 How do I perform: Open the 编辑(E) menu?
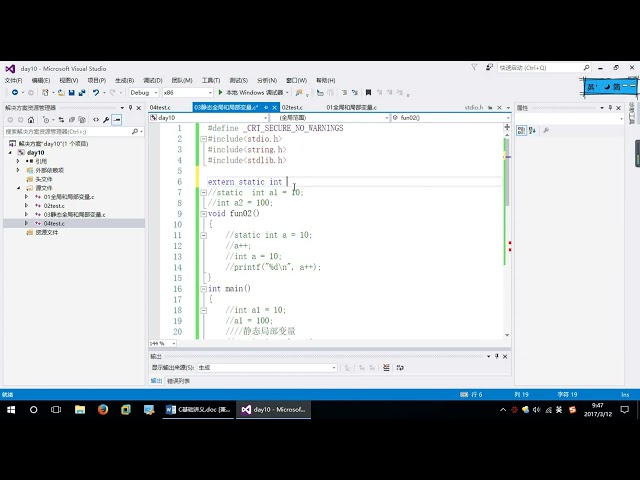(x=41, y=80)
